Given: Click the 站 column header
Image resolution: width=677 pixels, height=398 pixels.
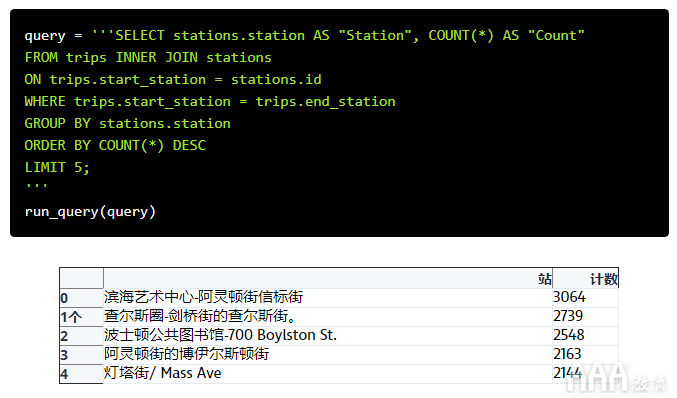Looking at the screenshot, I should (x=328, y=278).
